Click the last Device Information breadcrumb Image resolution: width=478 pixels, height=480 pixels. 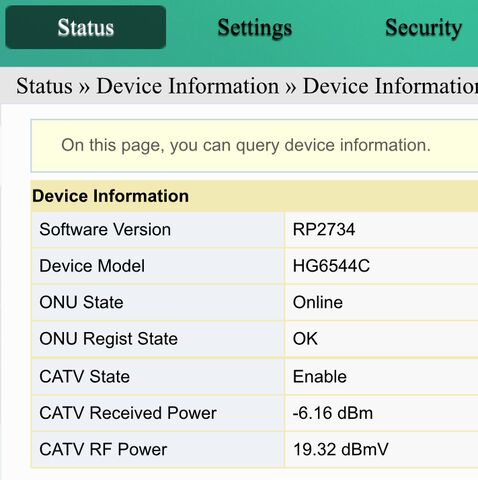[390, 86]
